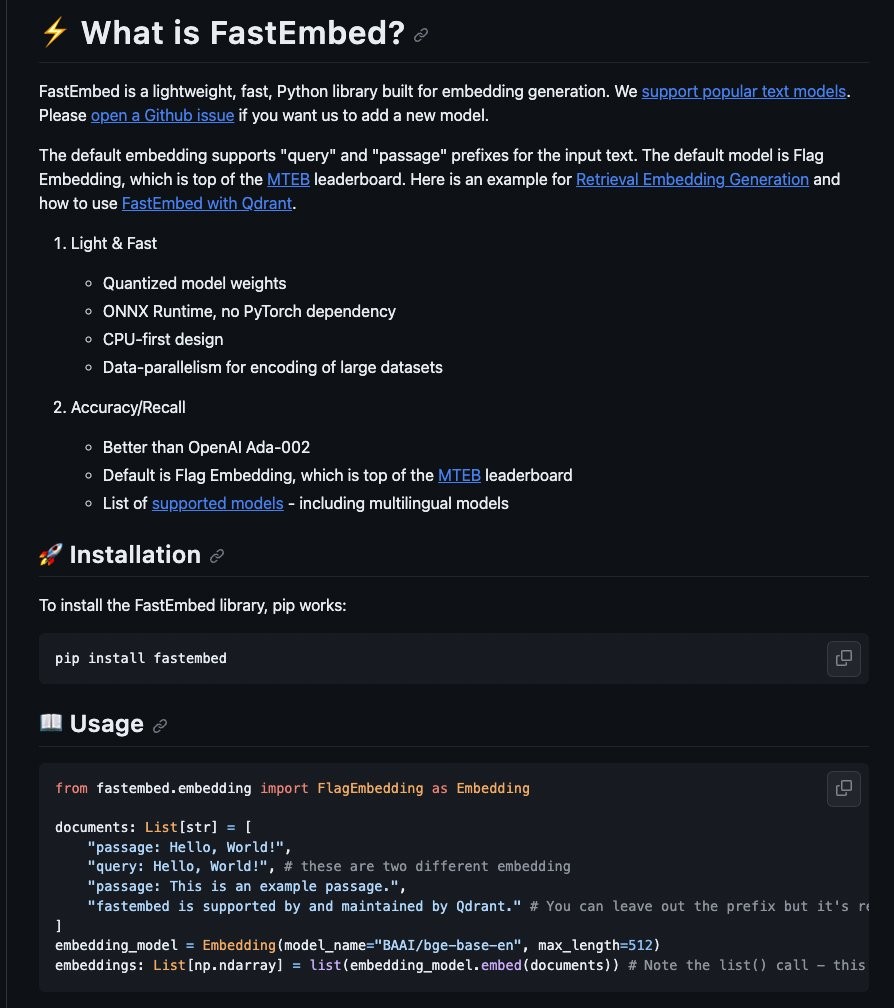Open the MTEB leaderboard link in the intro paragraph
This screenshot has height=1008, width=894.
pos(288,179)
